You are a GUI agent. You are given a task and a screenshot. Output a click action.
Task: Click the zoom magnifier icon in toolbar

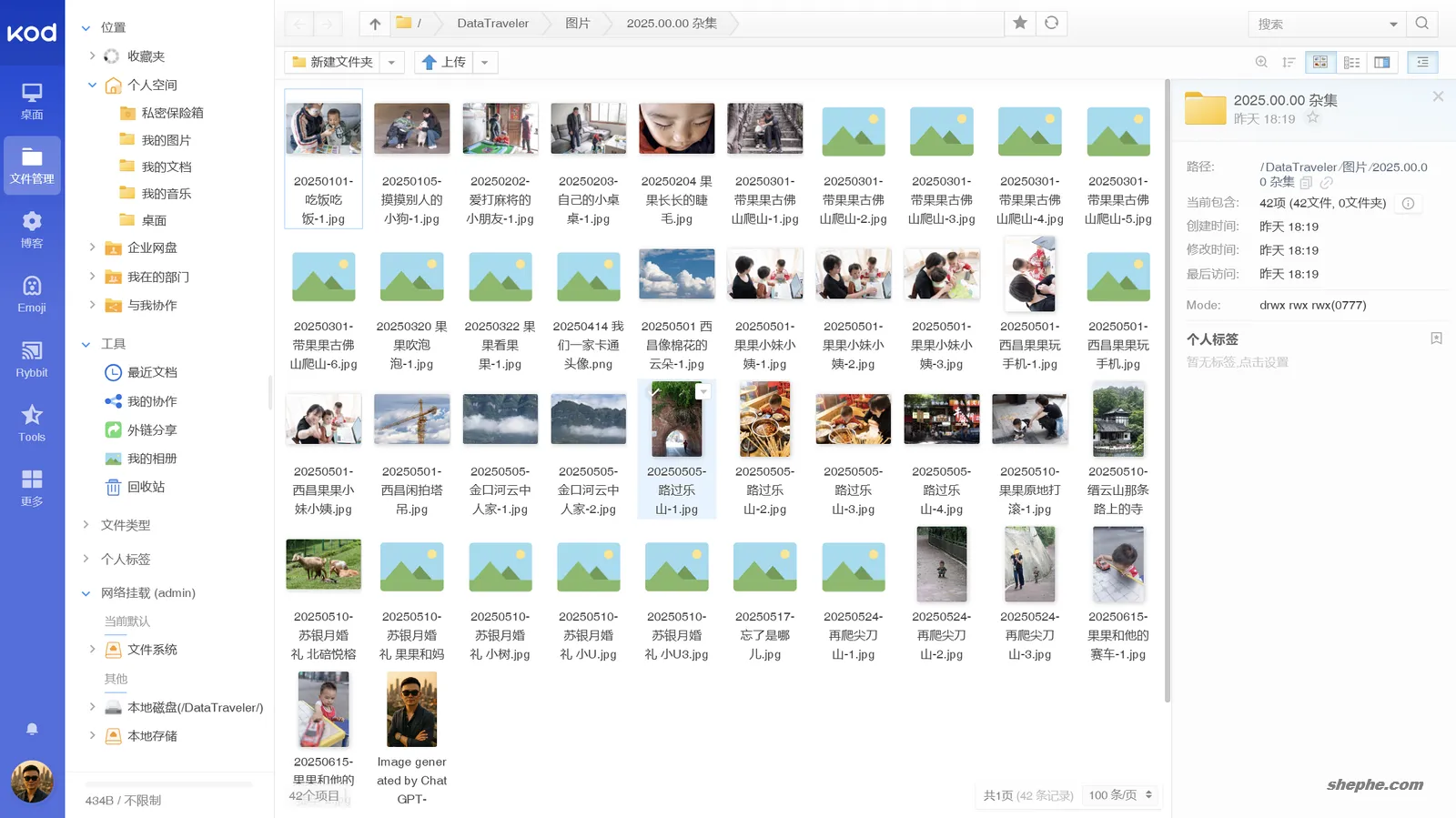click(x=1261, y=62)
